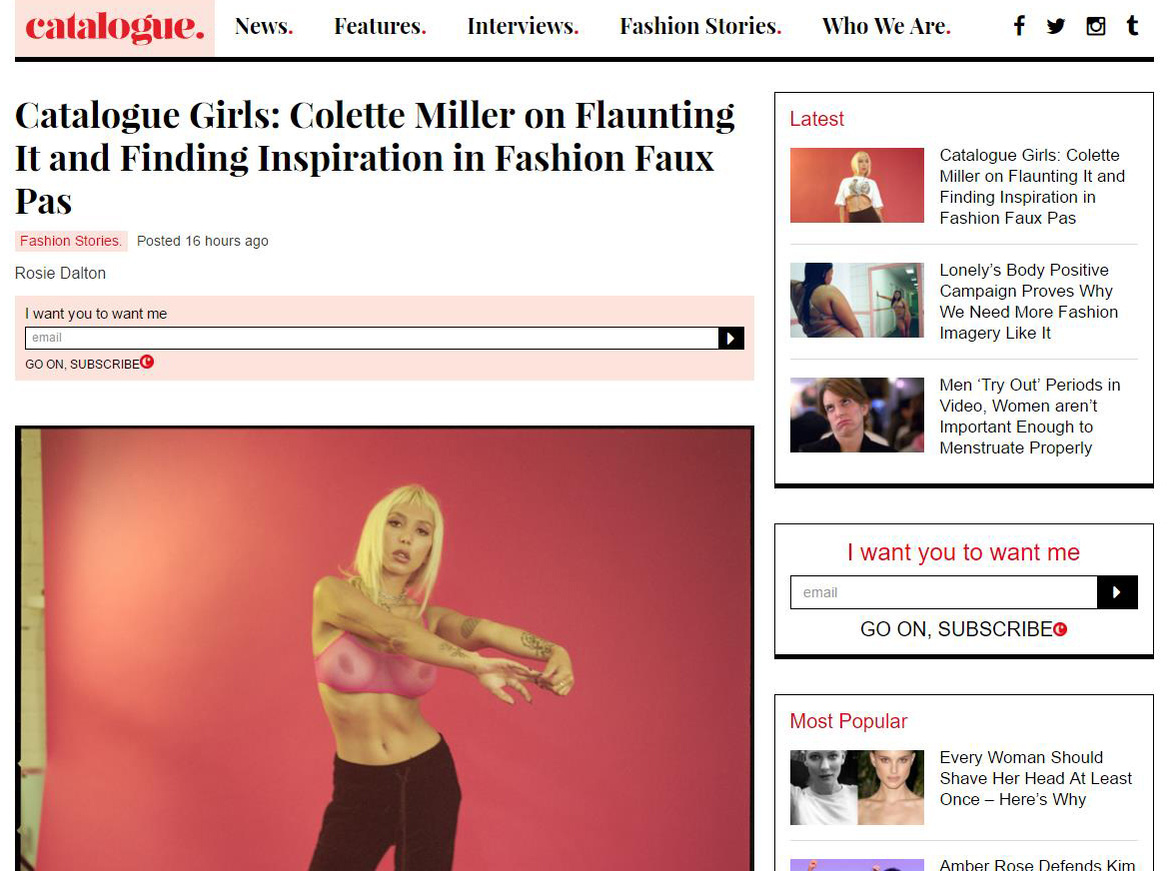Open the Men 'Try Out' Periods thumbnail
Image resolution: width=1169 pixels, height=871 pixels.
point(857,415)
